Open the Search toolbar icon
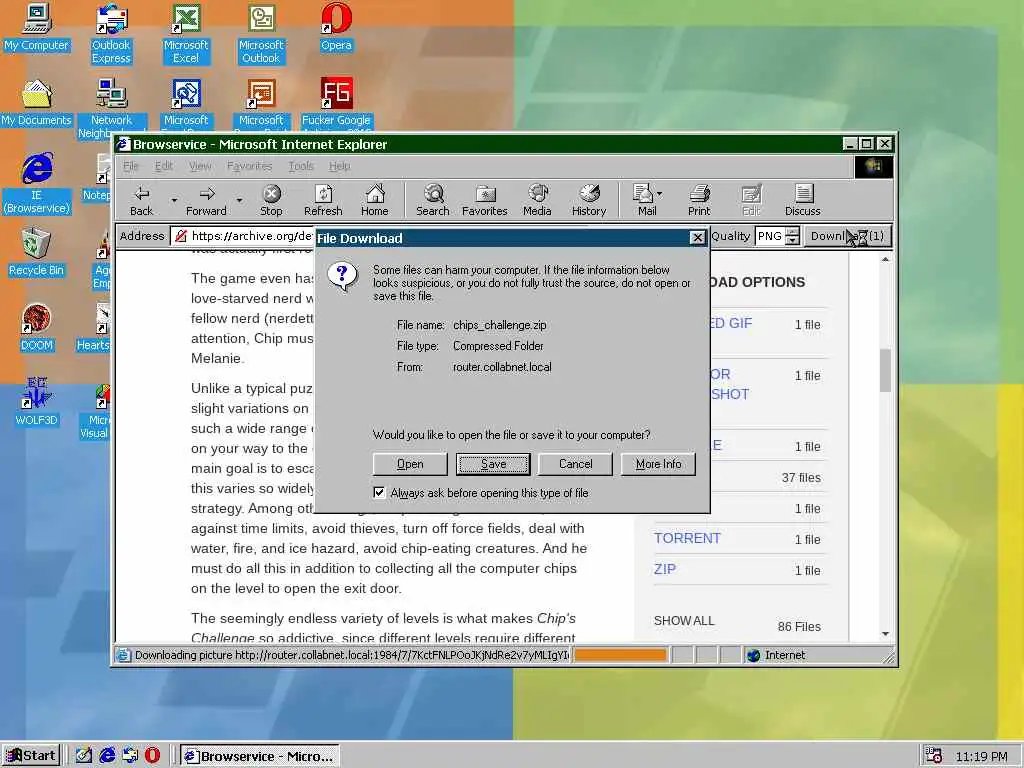1024x768 pixels. pos(433,200)
